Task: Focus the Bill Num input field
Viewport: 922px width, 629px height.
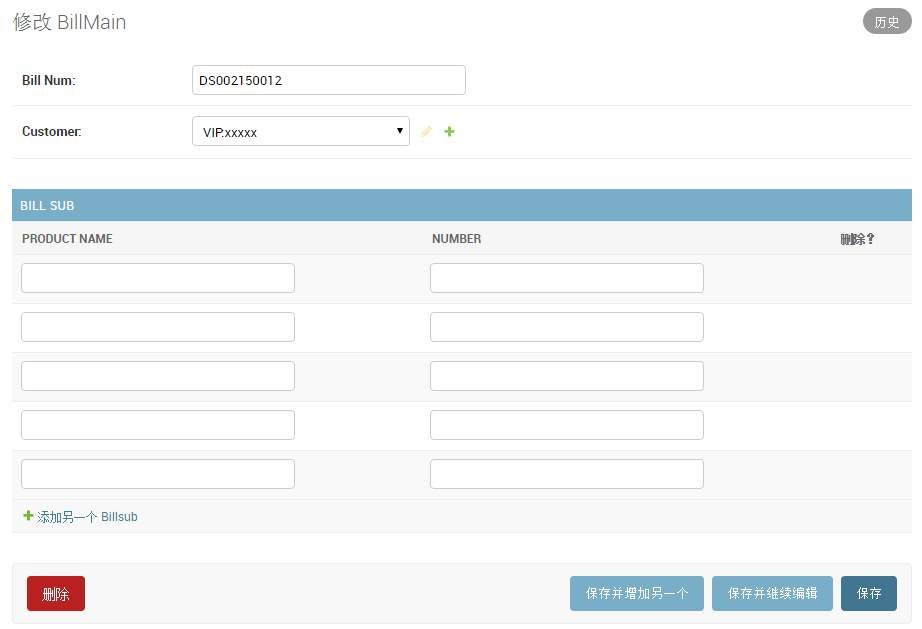Action: [329, 80]
